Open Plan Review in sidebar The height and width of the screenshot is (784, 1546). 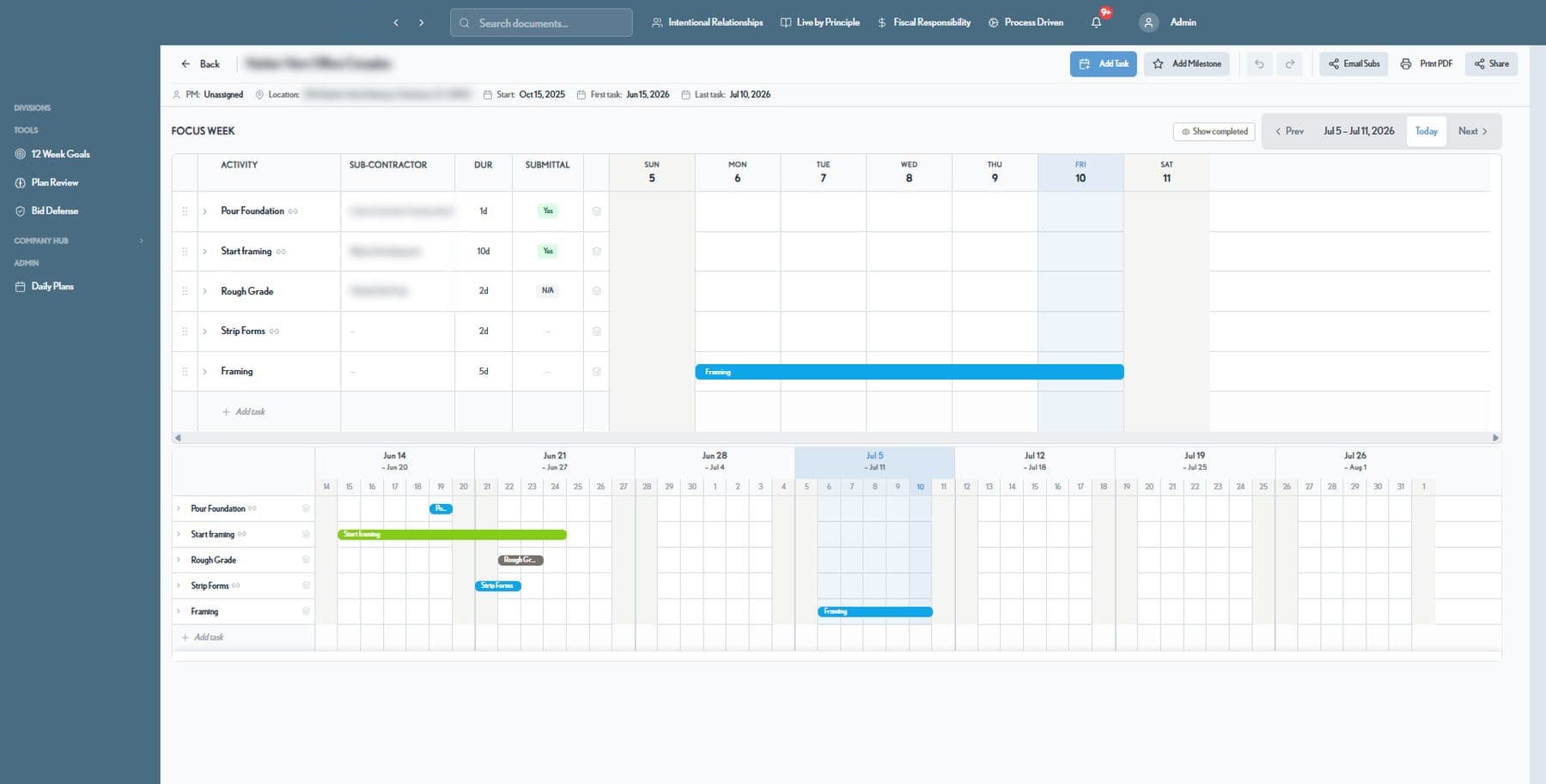[46, 183]
